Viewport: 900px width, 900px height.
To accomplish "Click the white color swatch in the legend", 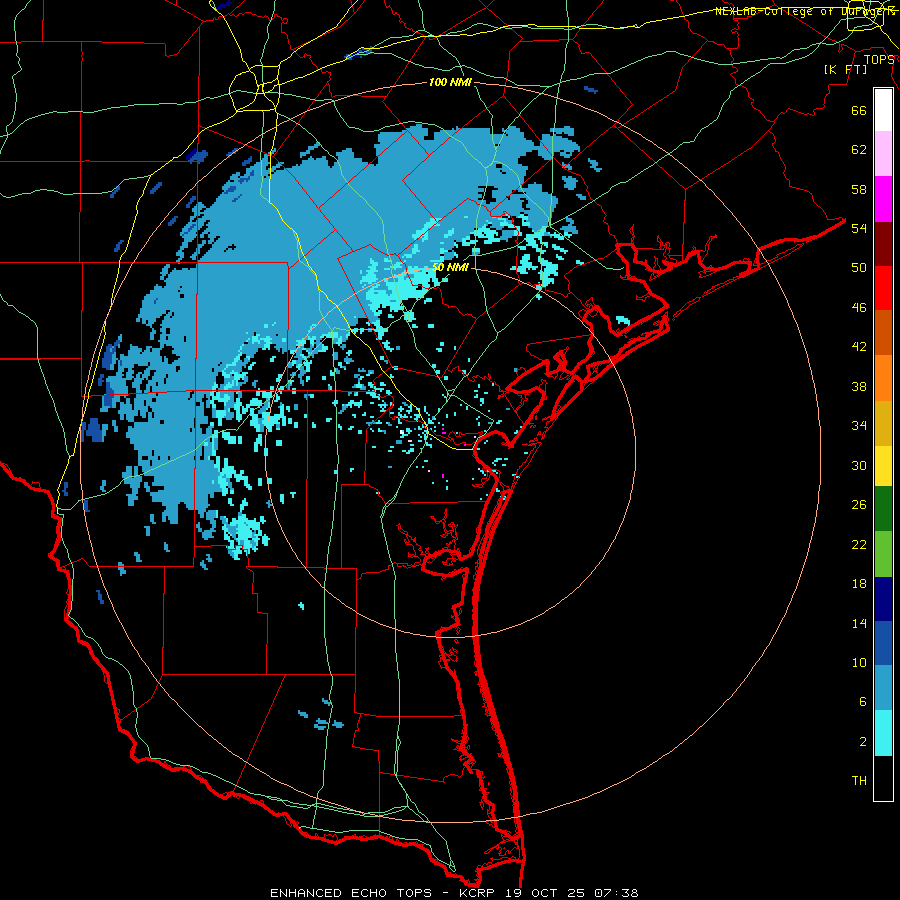I will 883,110.
